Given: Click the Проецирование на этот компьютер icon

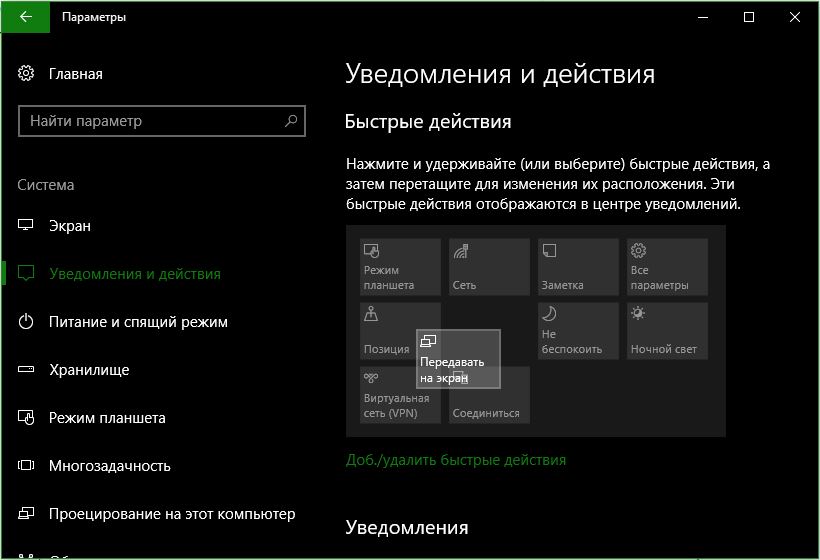Looking at the screenshot, I should pyautogui.click(x=26, y=513).
